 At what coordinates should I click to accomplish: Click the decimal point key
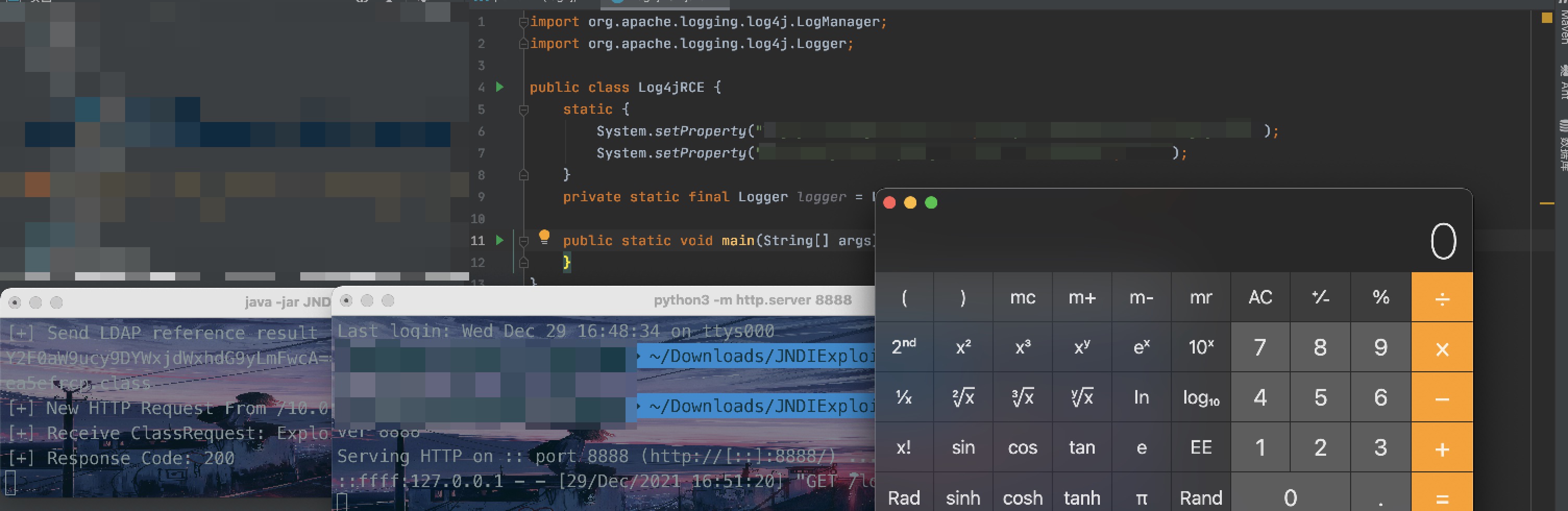pyautogui.click(x=1380, y=492)
